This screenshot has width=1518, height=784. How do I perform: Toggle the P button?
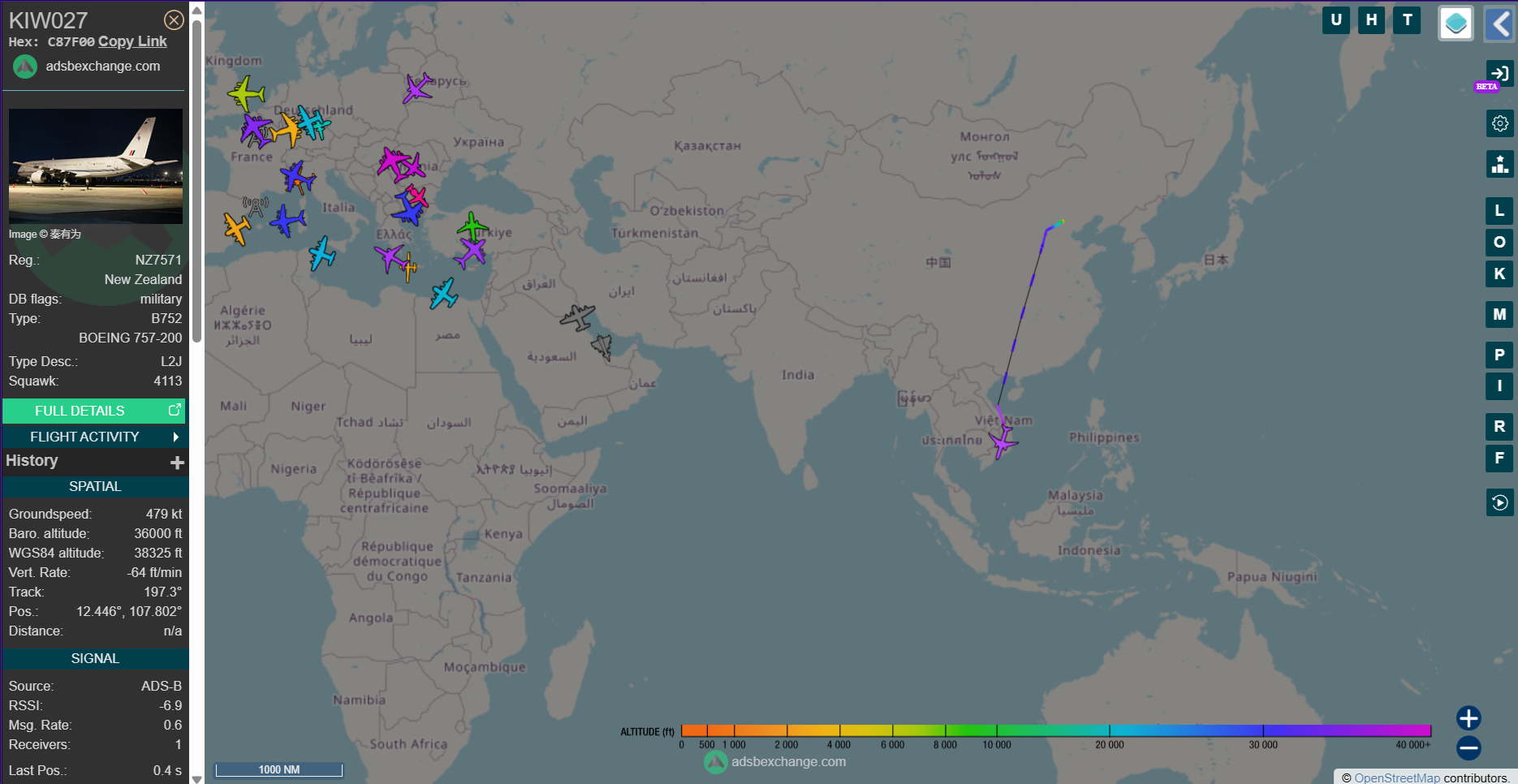[x=1499, y=355]
